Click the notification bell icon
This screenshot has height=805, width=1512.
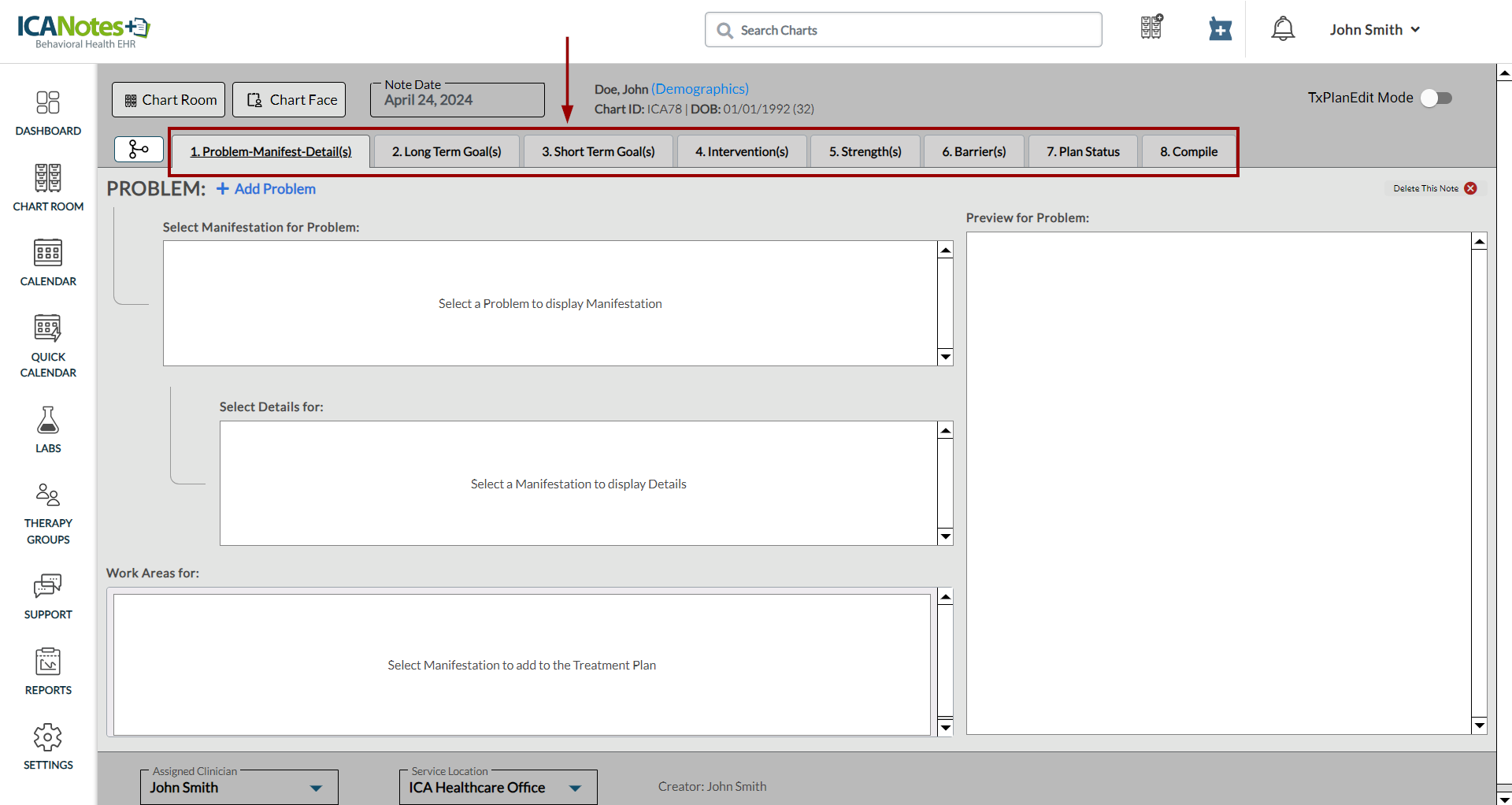[1283, 29]
